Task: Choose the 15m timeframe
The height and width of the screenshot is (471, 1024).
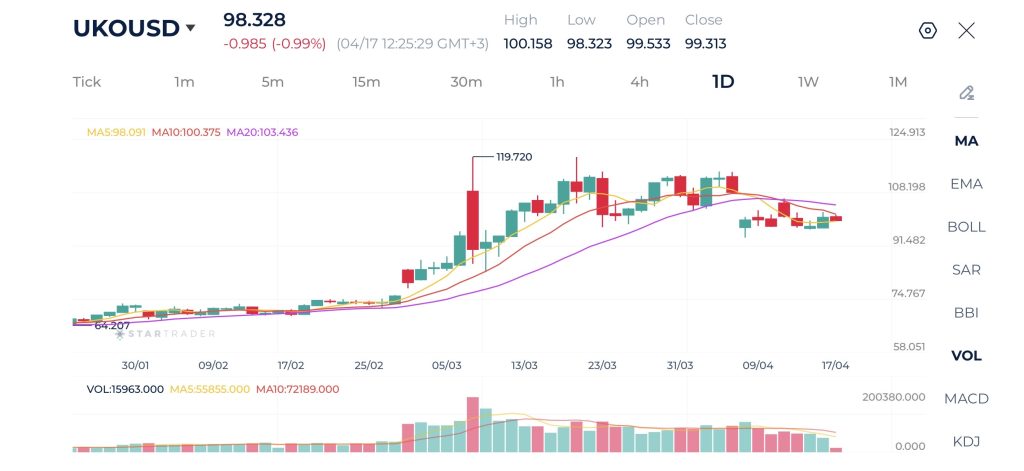Action: click(x=366, y=82)
